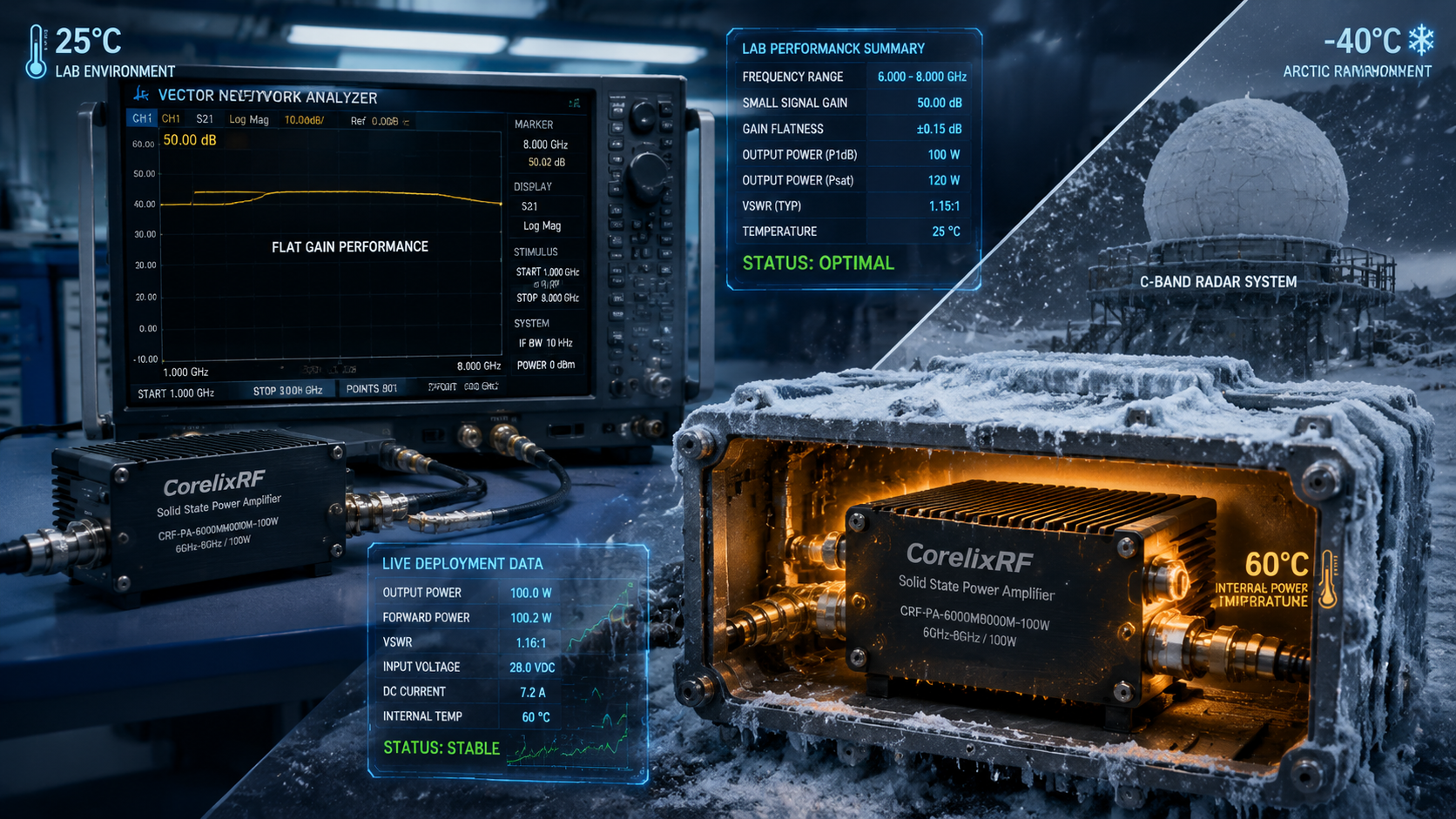This screenshot has height=819, width=1456.
Task: Click the large orange 60°C reading
Action: point(1277,565)
